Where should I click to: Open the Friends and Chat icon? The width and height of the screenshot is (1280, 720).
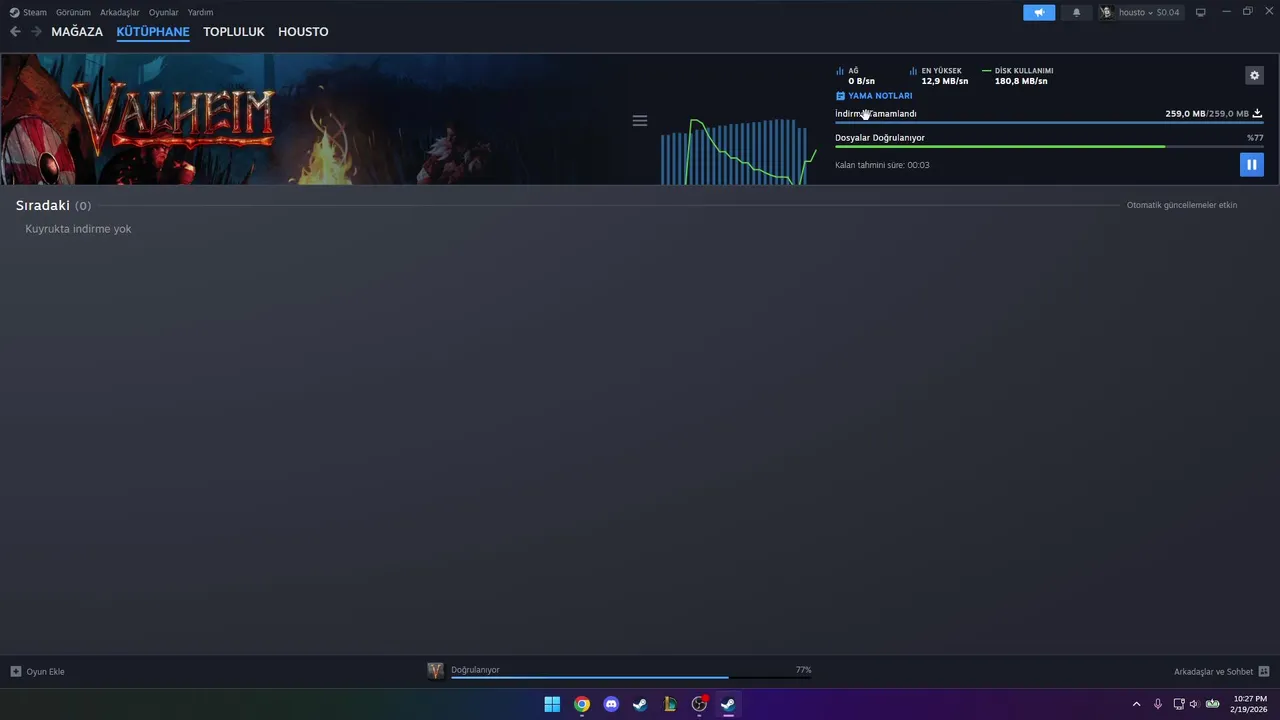tap(1264, 671)
